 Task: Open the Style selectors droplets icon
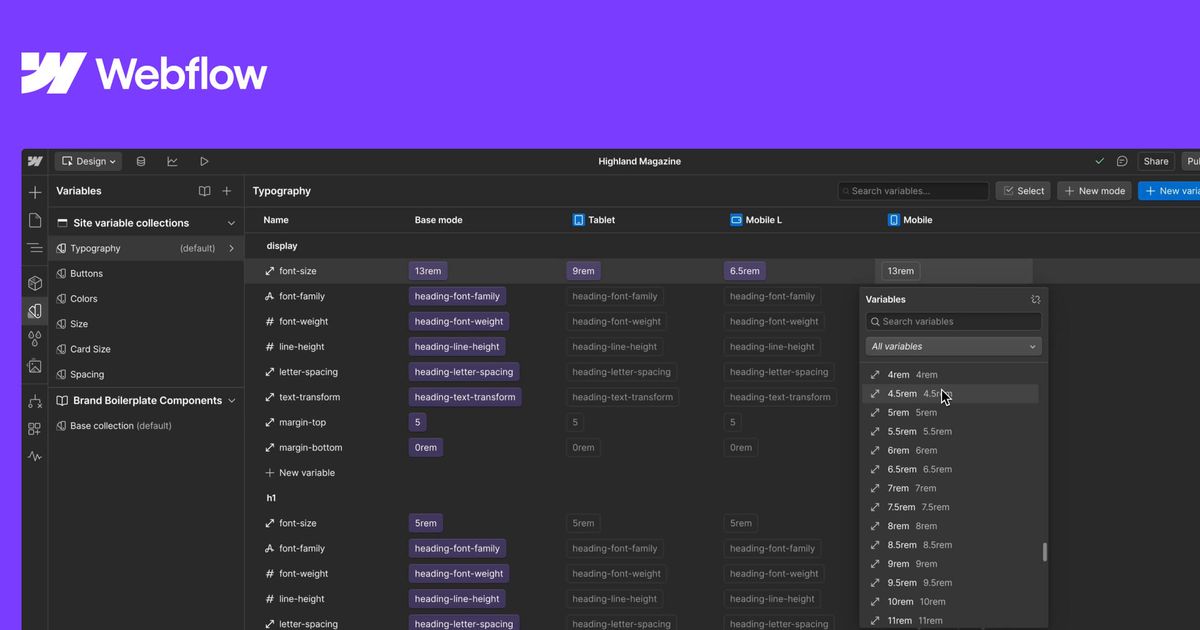pyautogui.click(x=35, y=339)
